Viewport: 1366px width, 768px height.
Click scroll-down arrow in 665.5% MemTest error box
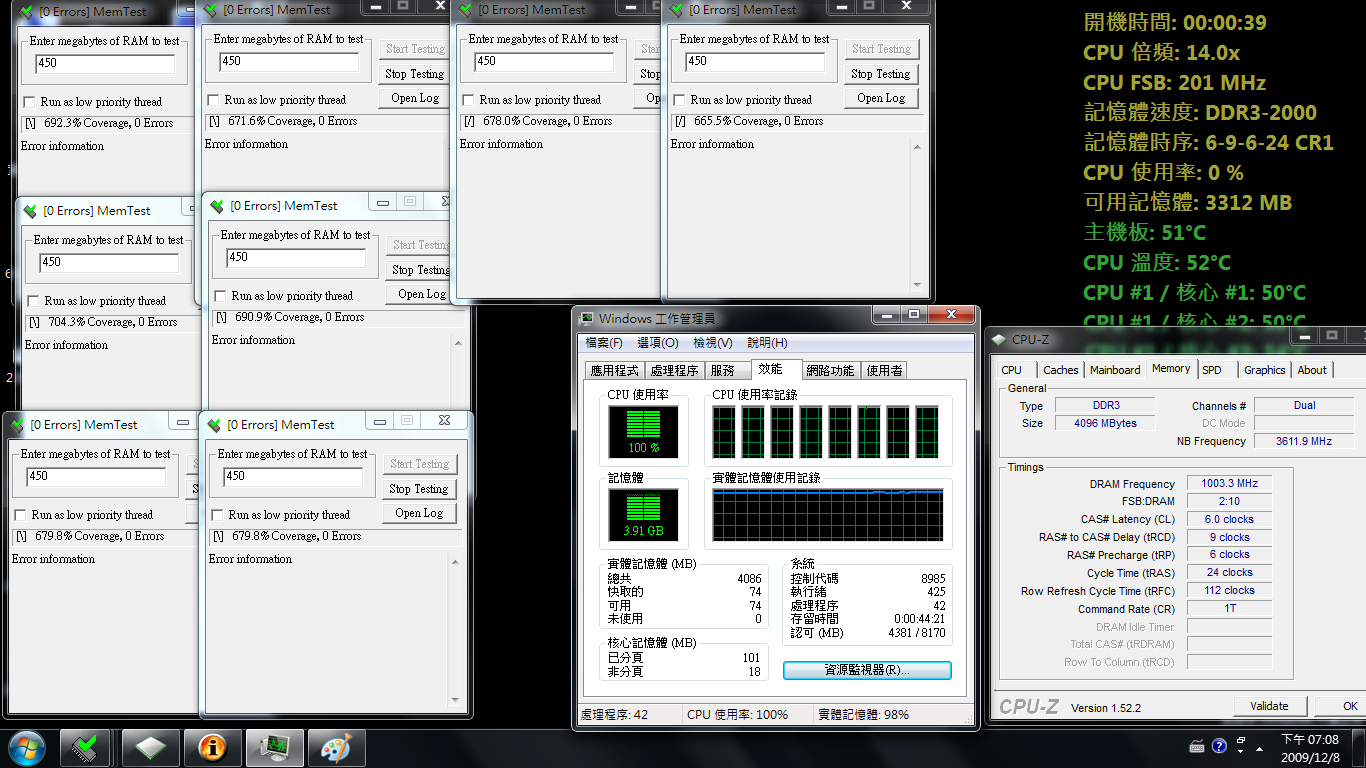[917, 284]
